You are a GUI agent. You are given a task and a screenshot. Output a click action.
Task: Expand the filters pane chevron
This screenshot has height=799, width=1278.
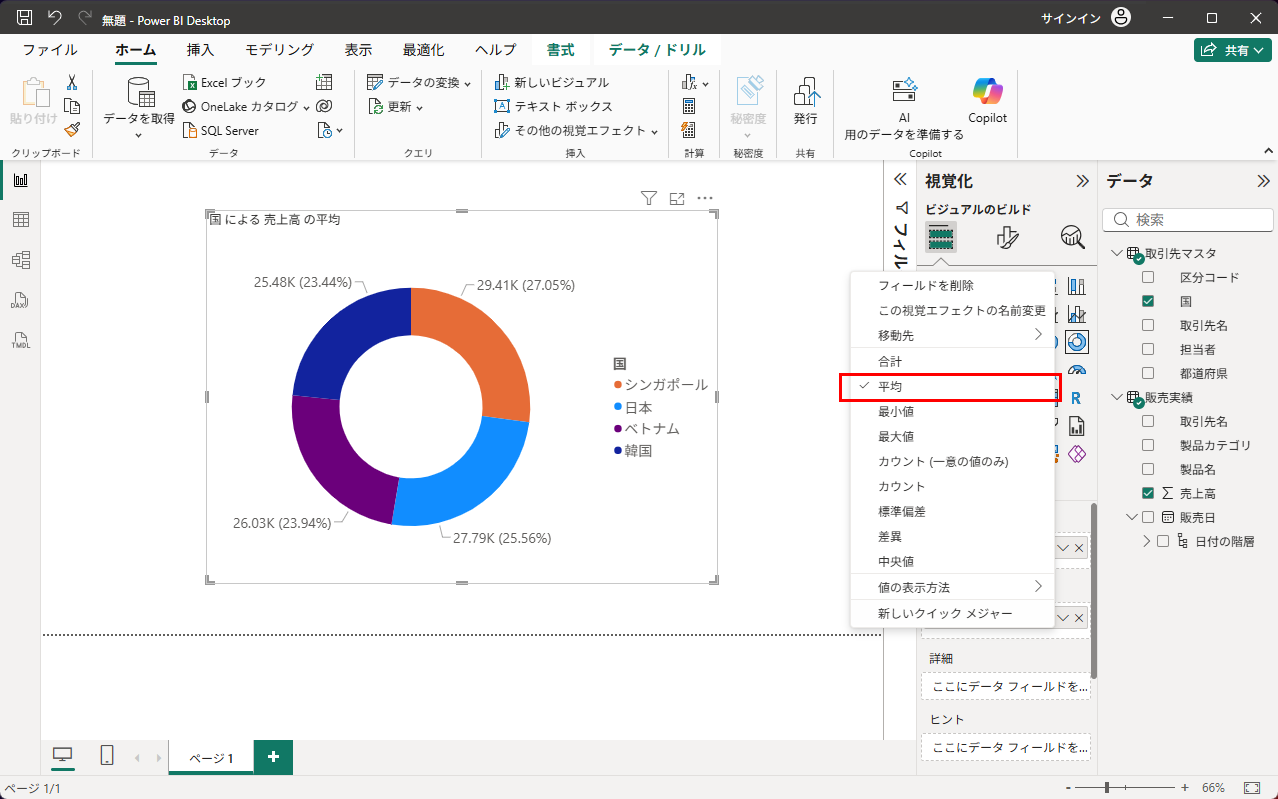pyautogui.click(x=899, y=179)
